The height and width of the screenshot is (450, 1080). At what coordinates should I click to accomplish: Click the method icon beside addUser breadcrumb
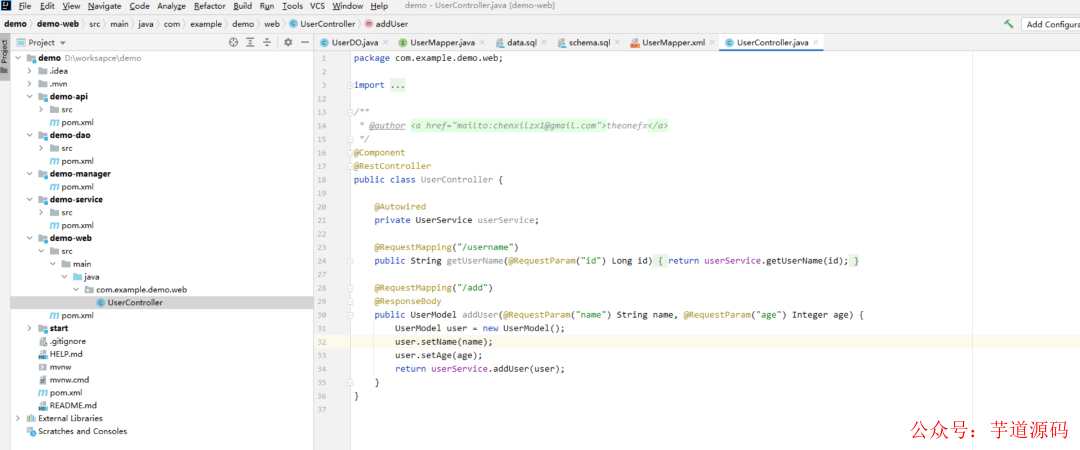point(368,23)
